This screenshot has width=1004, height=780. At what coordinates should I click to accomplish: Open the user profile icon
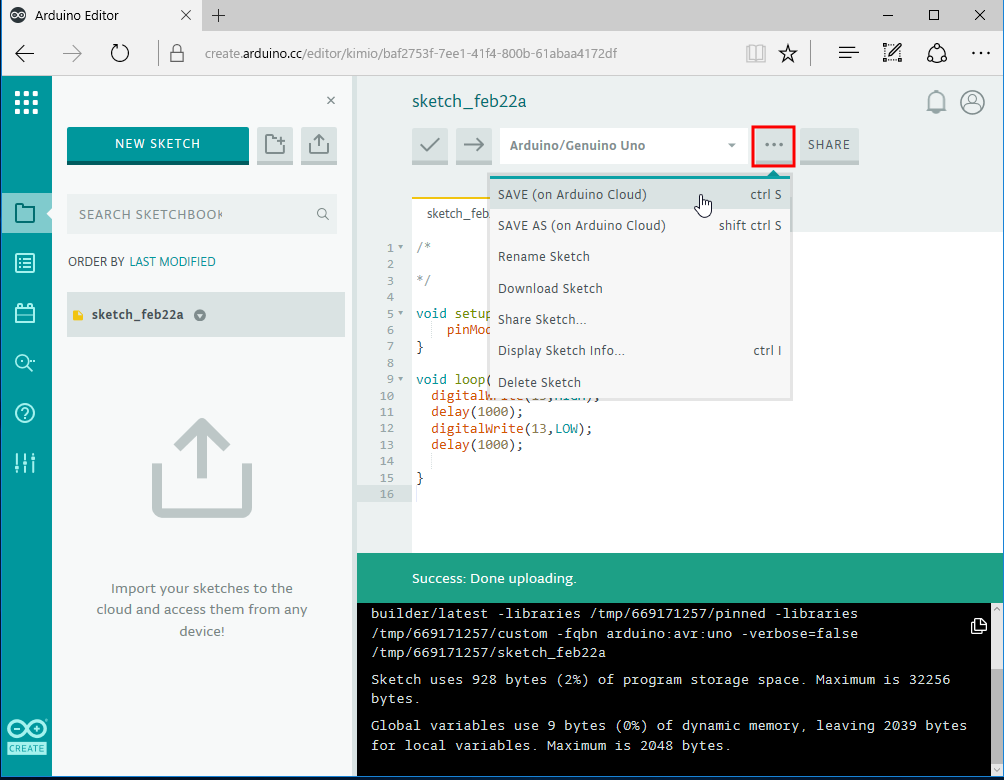(972, 102)
